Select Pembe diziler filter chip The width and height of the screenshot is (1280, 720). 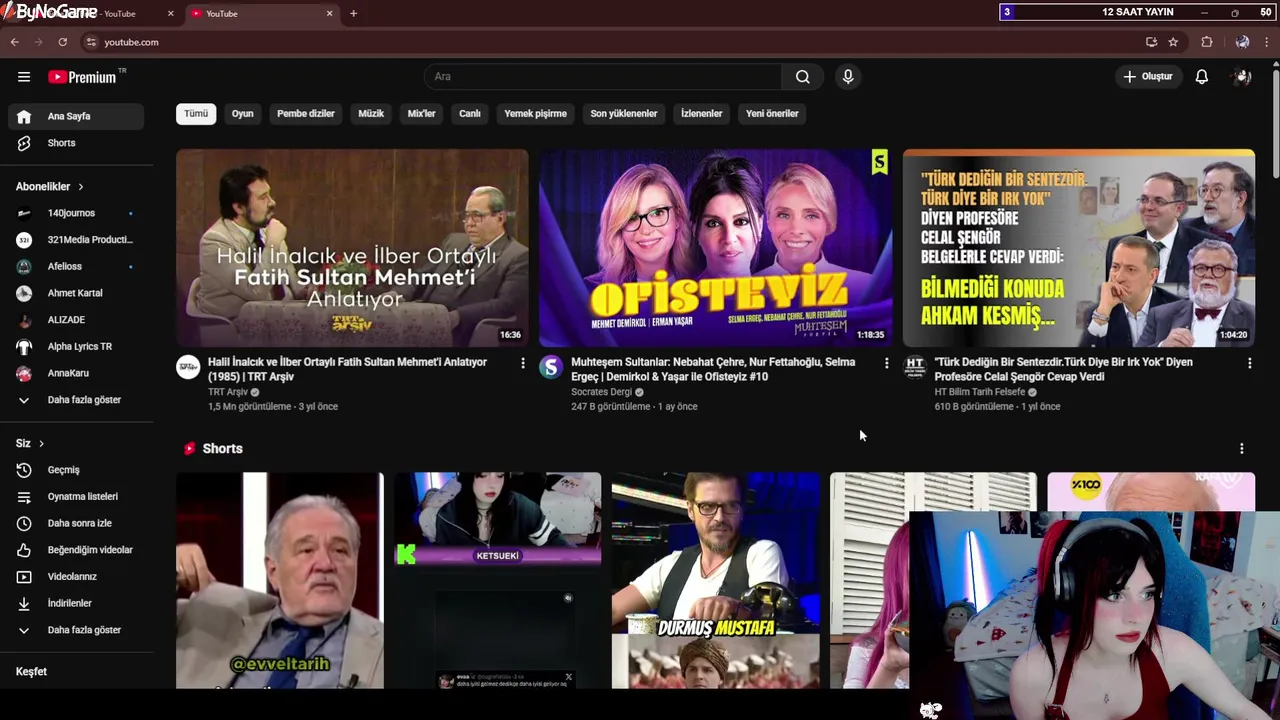[x=306, y=114]
